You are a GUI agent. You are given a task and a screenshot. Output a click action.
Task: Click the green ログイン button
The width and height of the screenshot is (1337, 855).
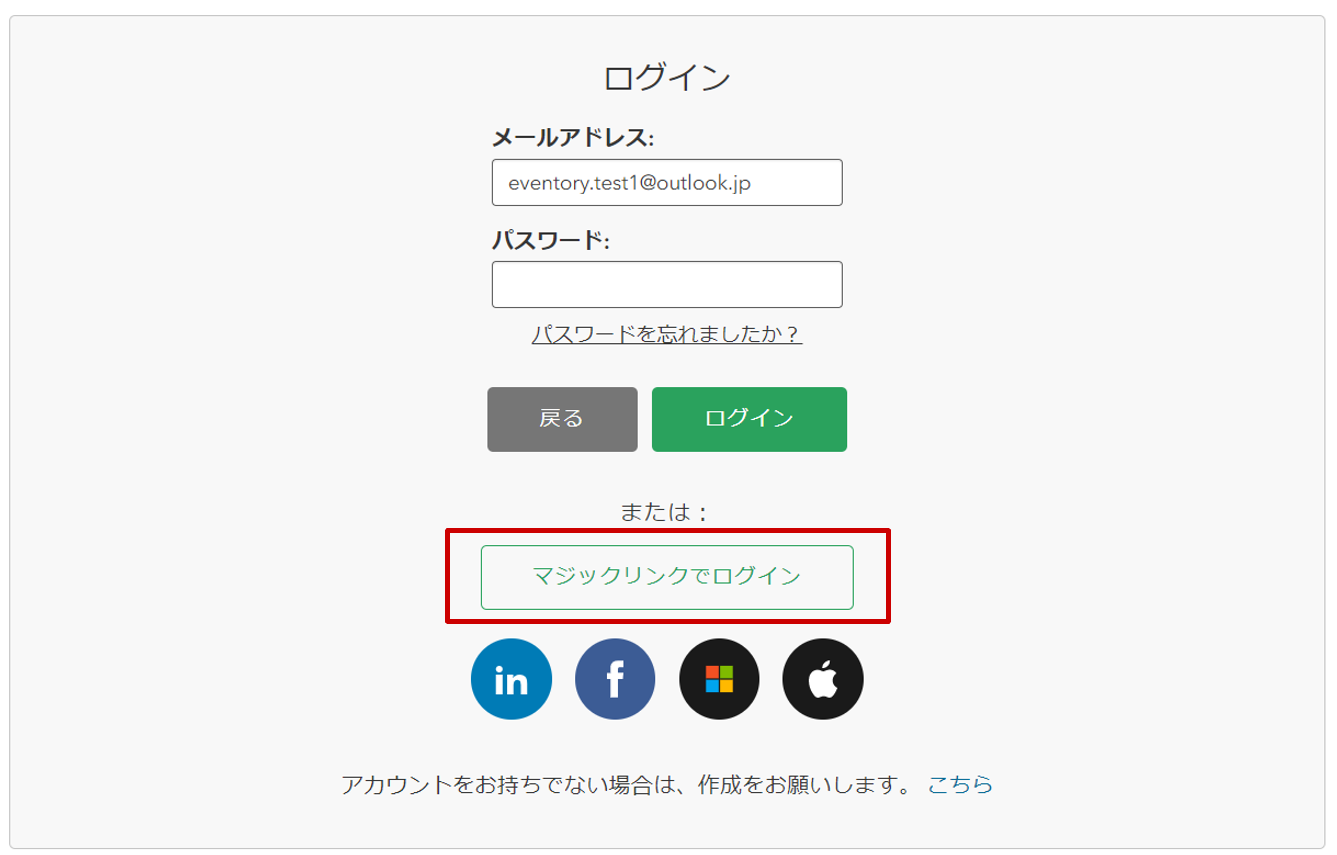[x=749, y=419]
